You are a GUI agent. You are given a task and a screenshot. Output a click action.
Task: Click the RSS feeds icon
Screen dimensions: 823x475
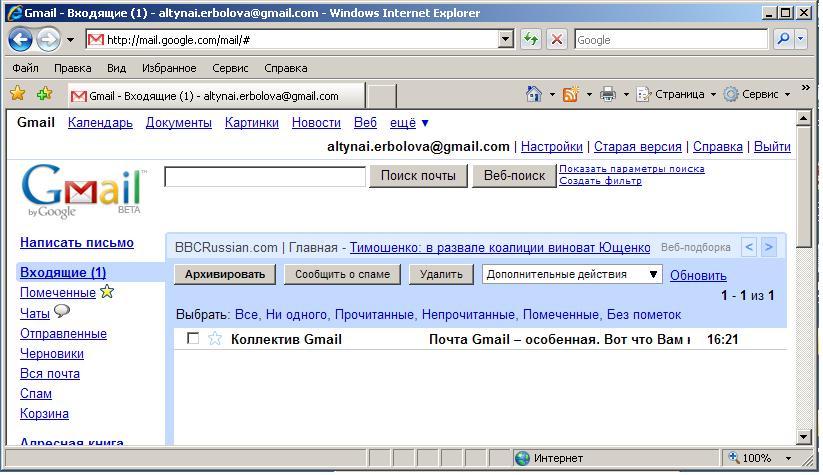click(x=571, y=94)
